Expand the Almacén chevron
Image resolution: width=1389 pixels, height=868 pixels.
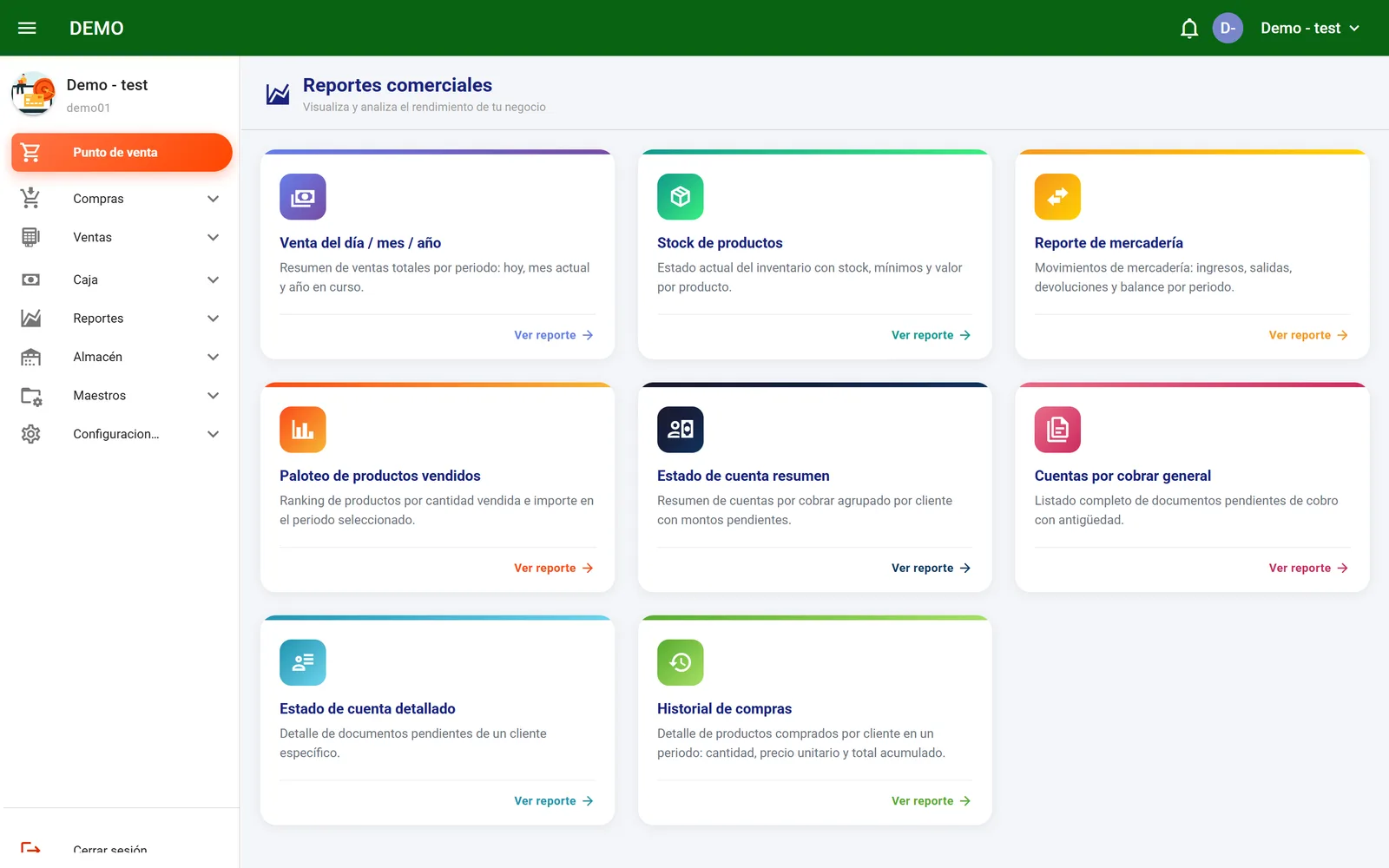point(213,357)
